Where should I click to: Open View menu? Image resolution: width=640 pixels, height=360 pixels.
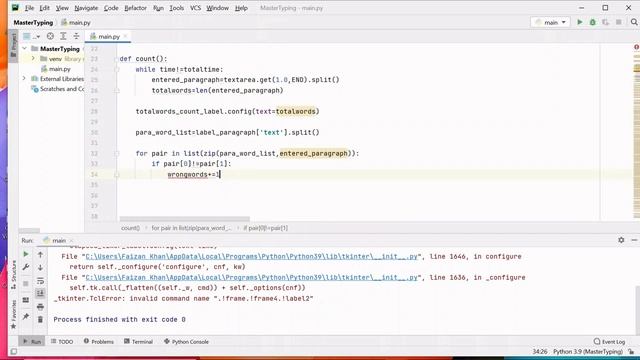pyautogui.click(x=62, y=8)
